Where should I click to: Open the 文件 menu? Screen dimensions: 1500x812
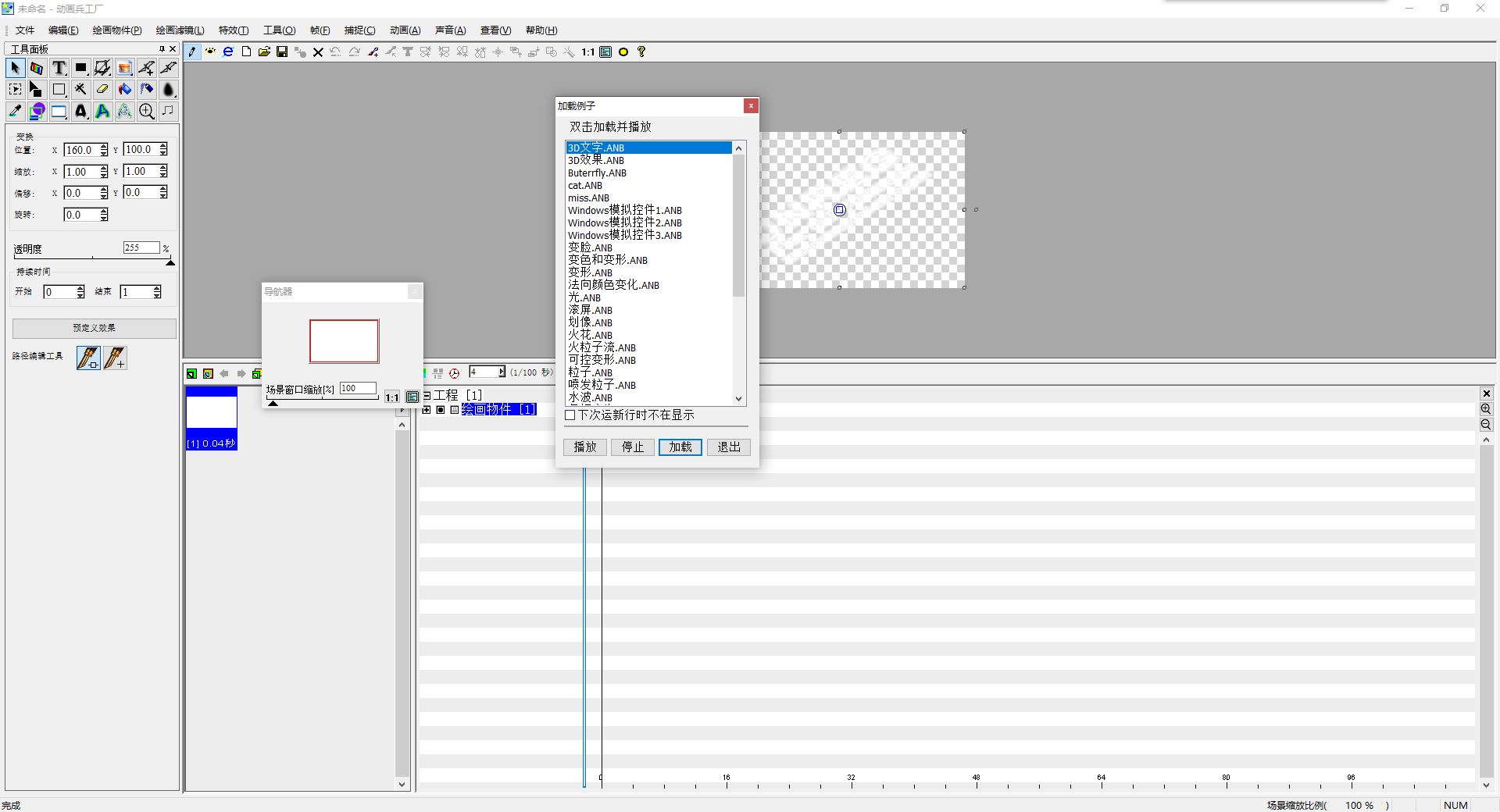click(x=25, y=30)
